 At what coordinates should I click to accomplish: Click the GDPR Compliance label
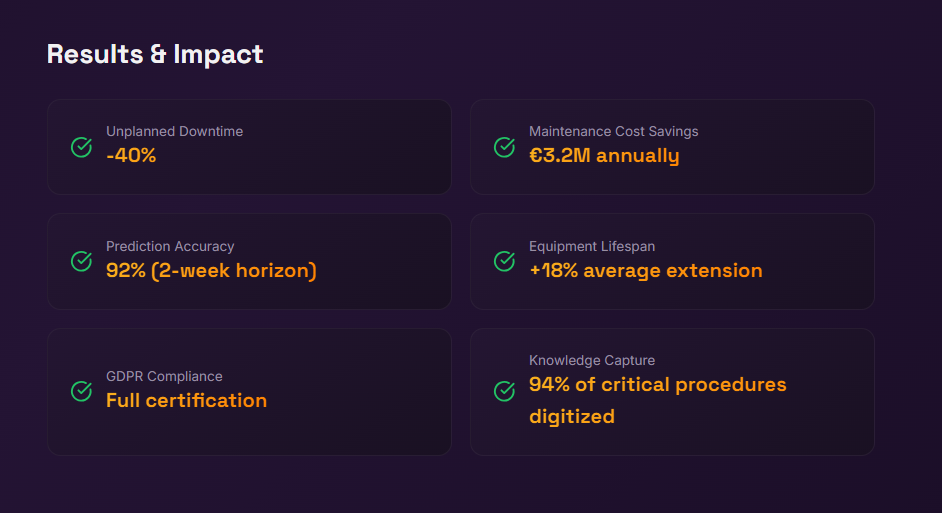click(x=164, y=376)
